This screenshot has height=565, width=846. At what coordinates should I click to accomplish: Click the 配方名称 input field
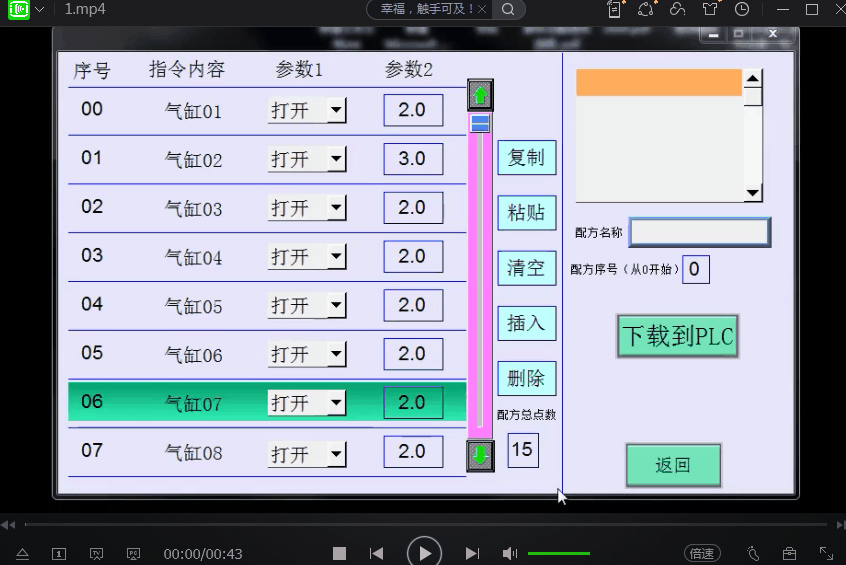(x=699, y=232)
